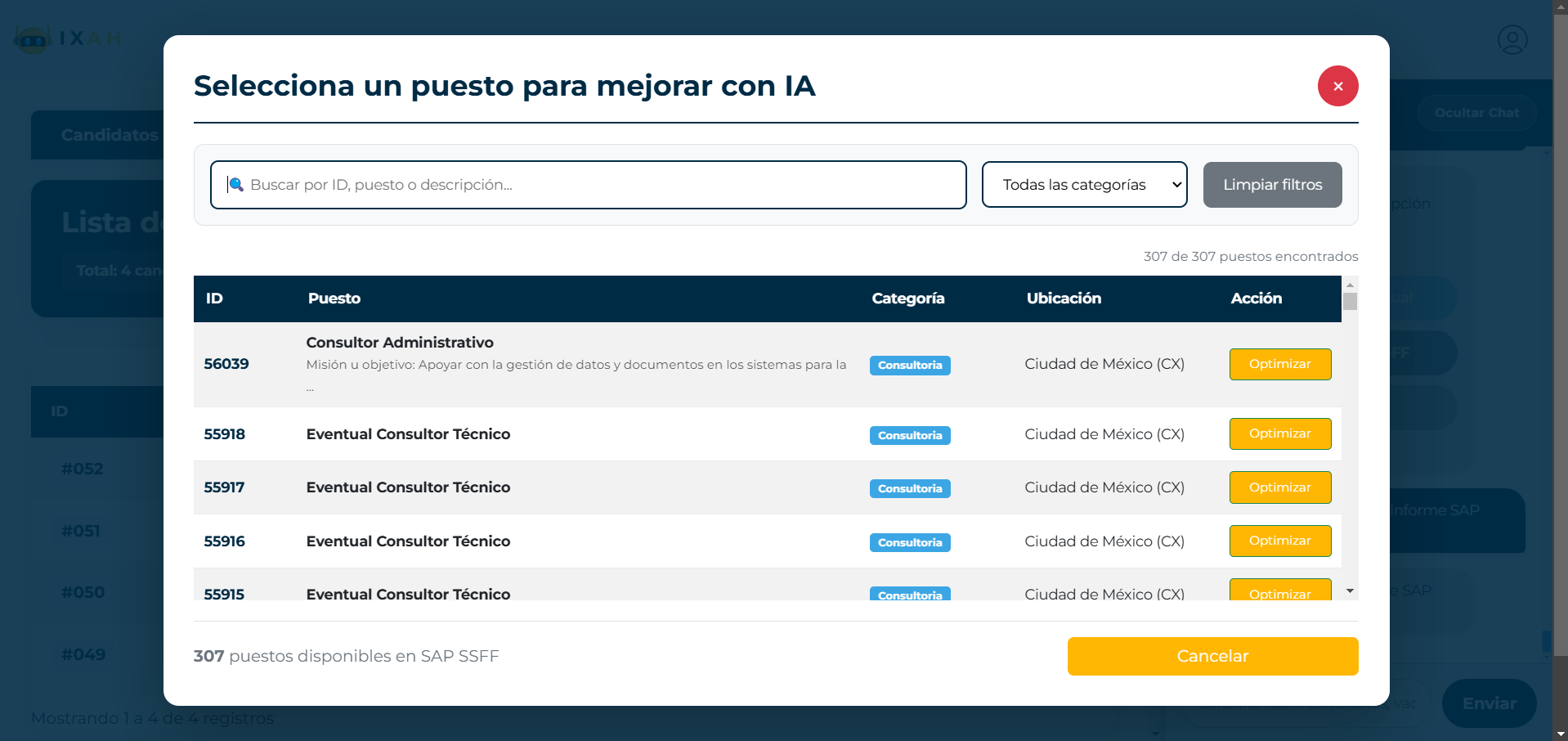
Task: Click 307 de 307 puestos encontrados text
Action: pos(1251,256)
